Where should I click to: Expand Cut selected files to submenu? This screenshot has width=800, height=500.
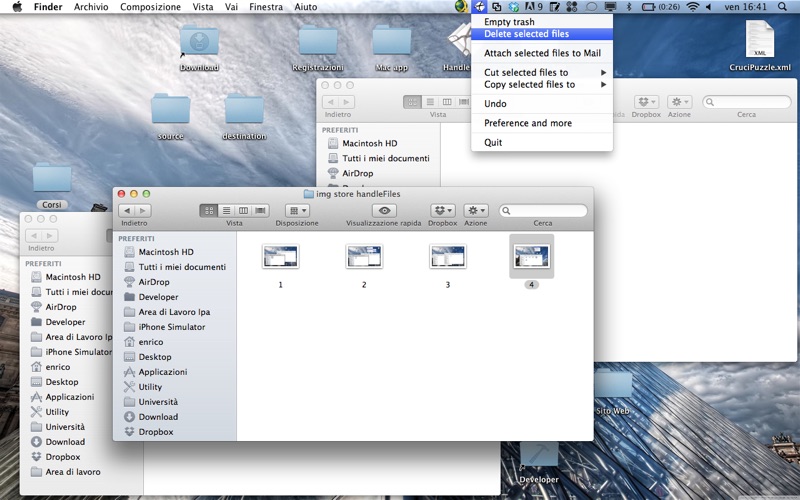coord(542,72)
